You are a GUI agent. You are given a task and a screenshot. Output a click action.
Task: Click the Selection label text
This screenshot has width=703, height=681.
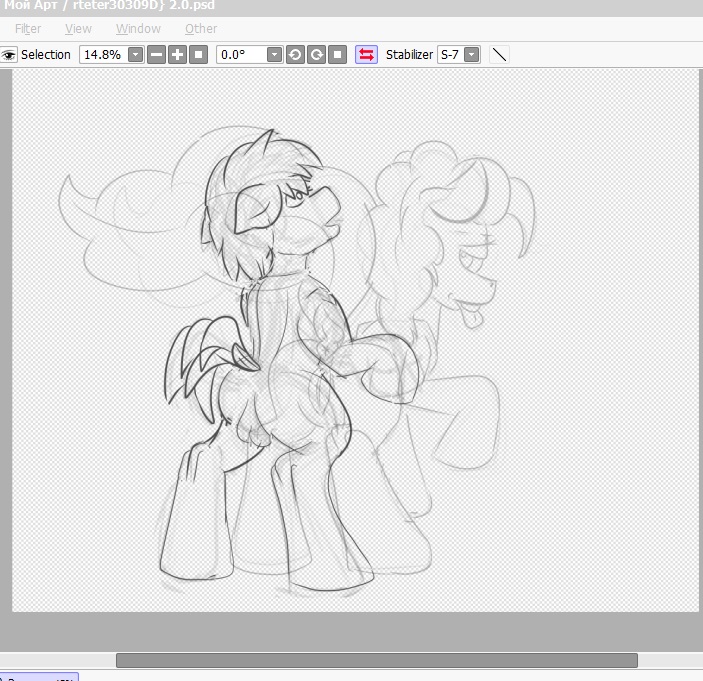(46, 55)
